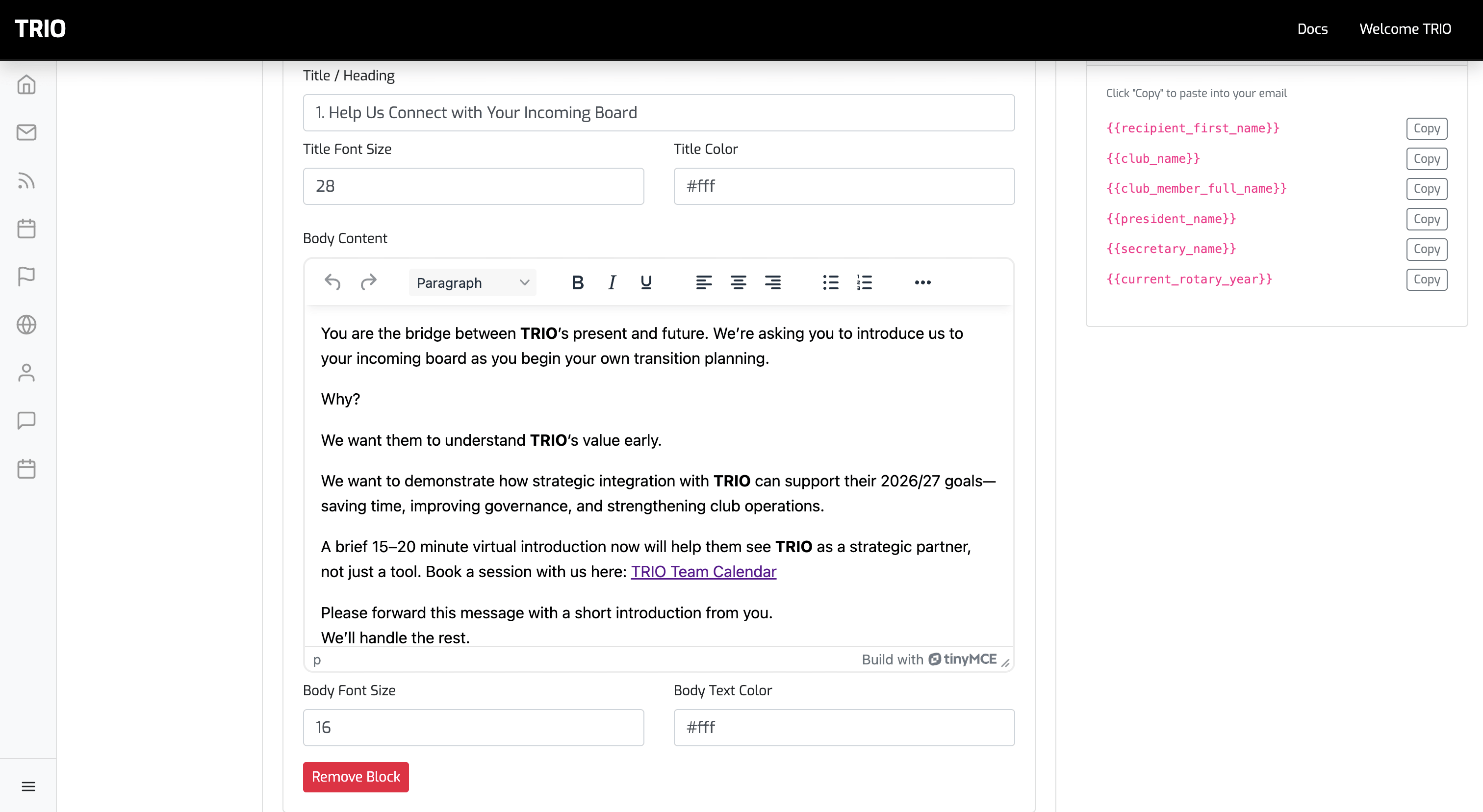1483x812 pixels.
Task: Click the Remove Block button
Action: pyautogui.click(x=356, y=777)
